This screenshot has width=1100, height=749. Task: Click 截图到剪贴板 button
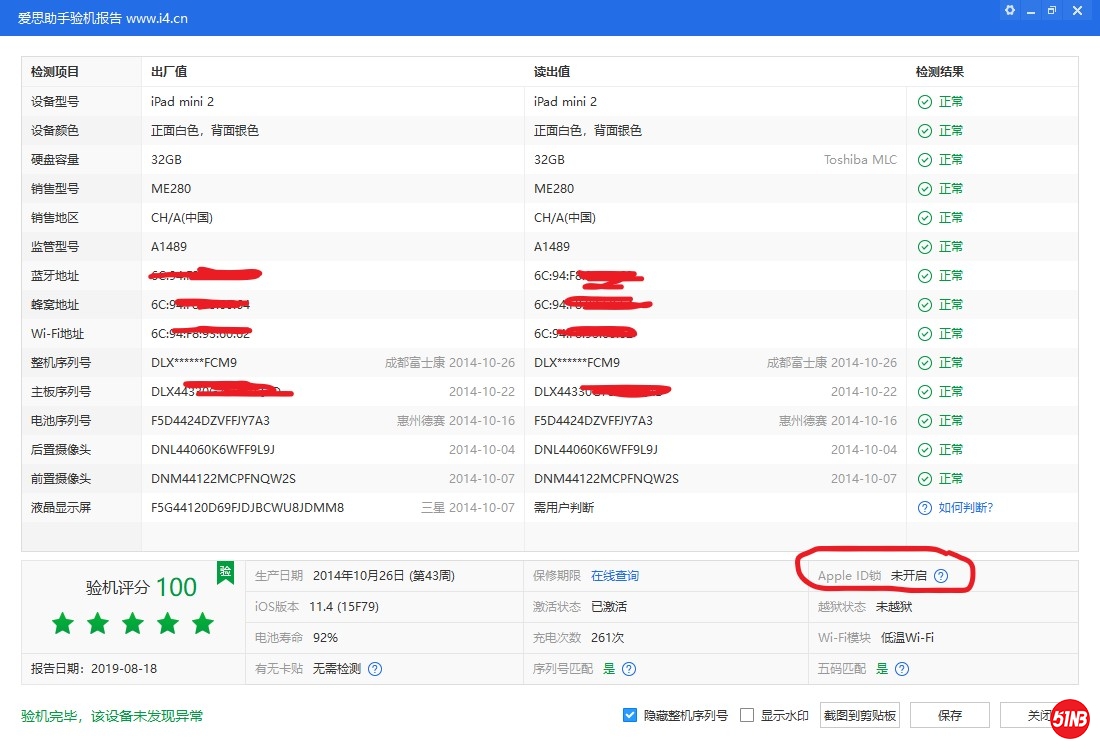click(859, 715)
